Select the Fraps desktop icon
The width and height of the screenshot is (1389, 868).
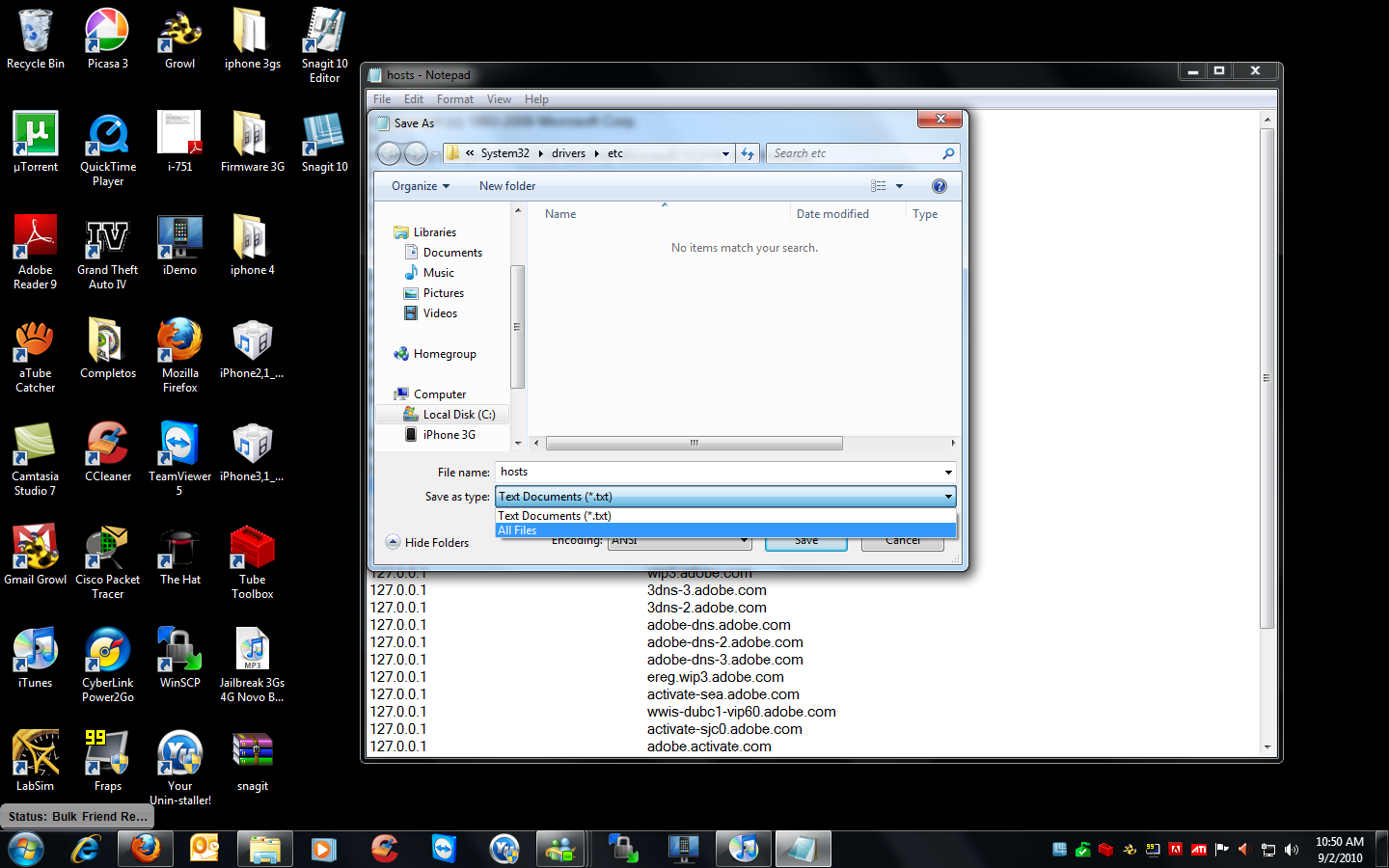point(108,761)
